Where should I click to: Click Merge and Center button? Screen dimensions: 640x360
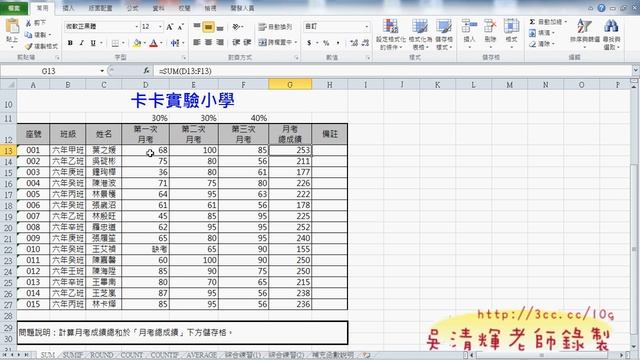pos(275,42)
